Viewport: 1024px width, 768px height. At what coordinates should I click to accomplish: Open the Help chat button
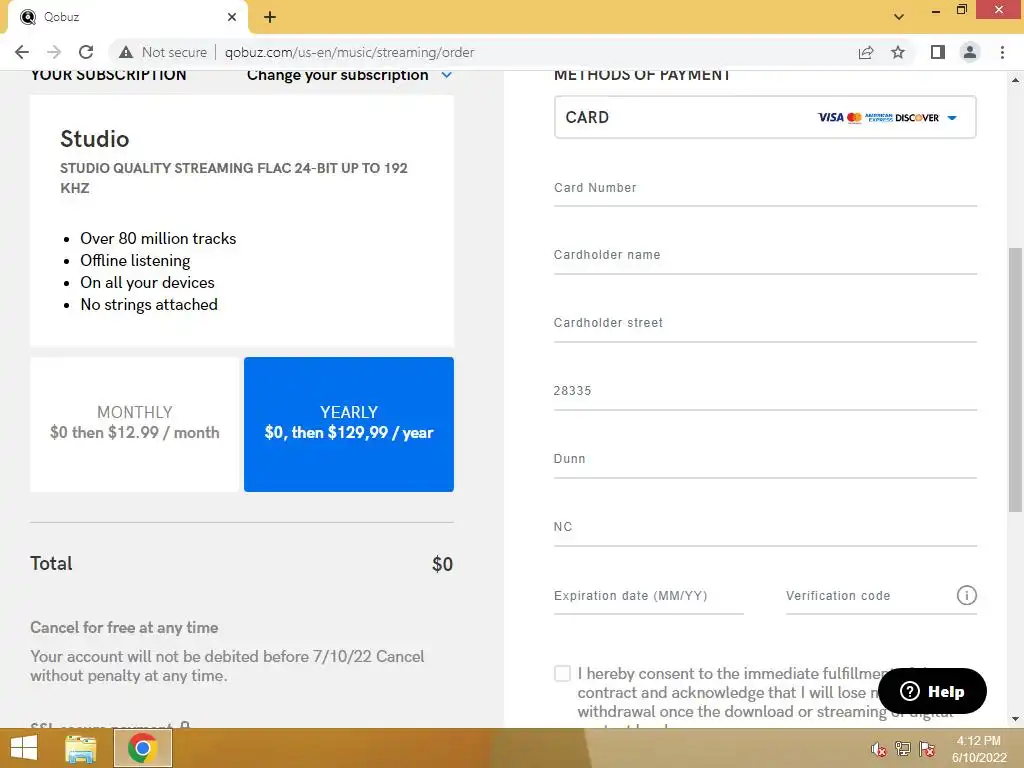coord(932,691)
